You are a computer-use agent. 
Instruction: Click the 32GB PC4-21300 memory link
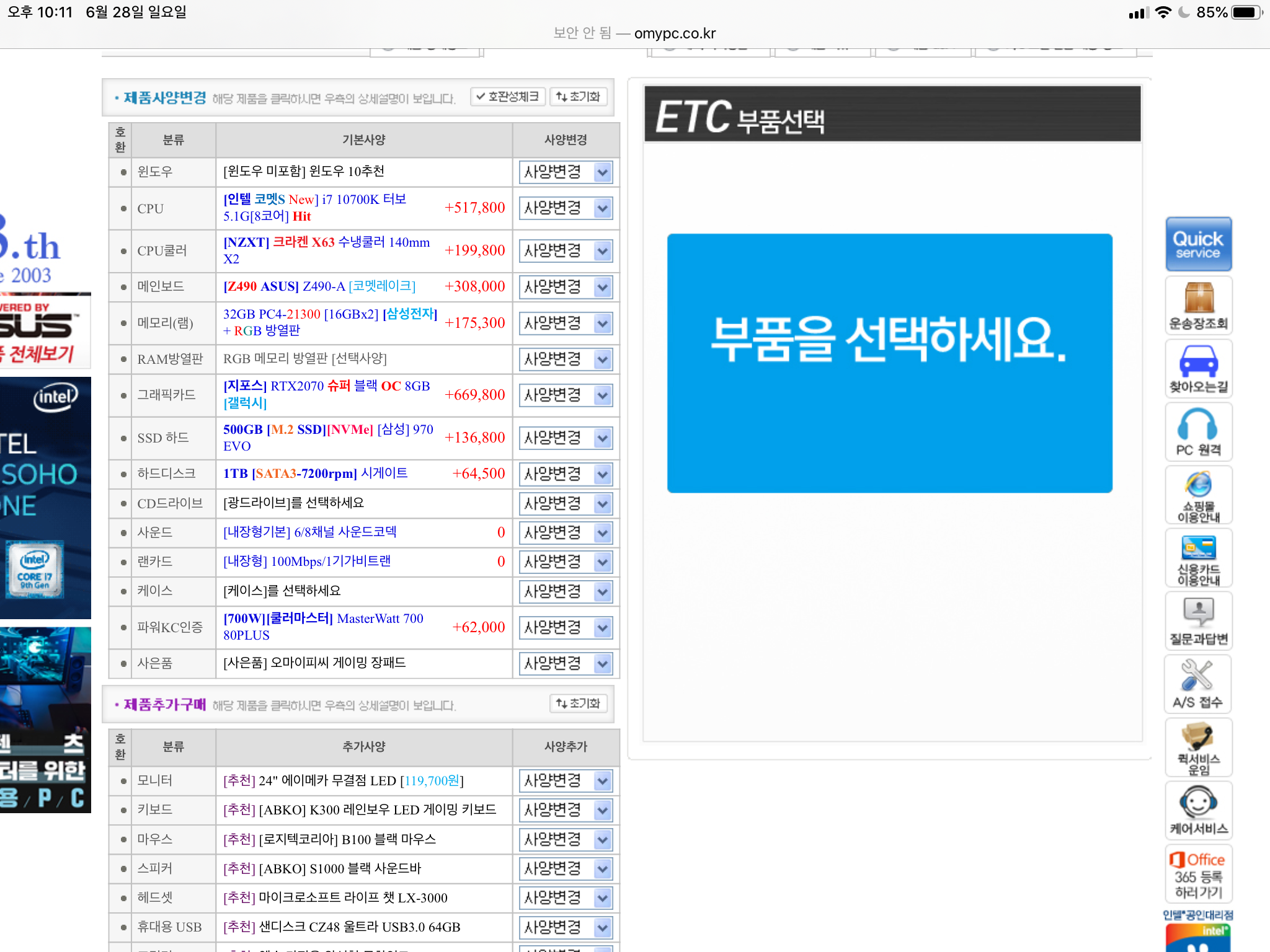331,322
